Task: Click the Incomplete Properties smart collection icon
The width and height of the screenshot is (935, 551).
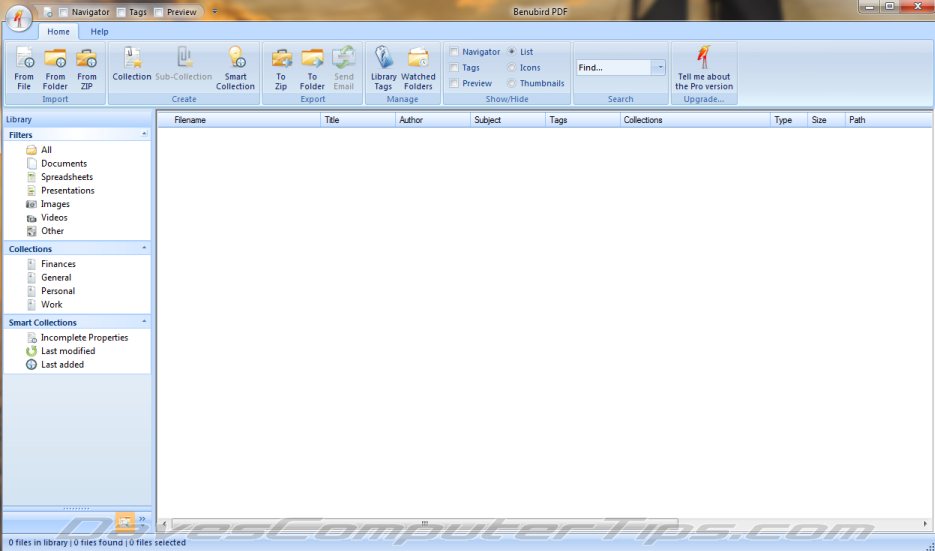Action: point(32,338)
